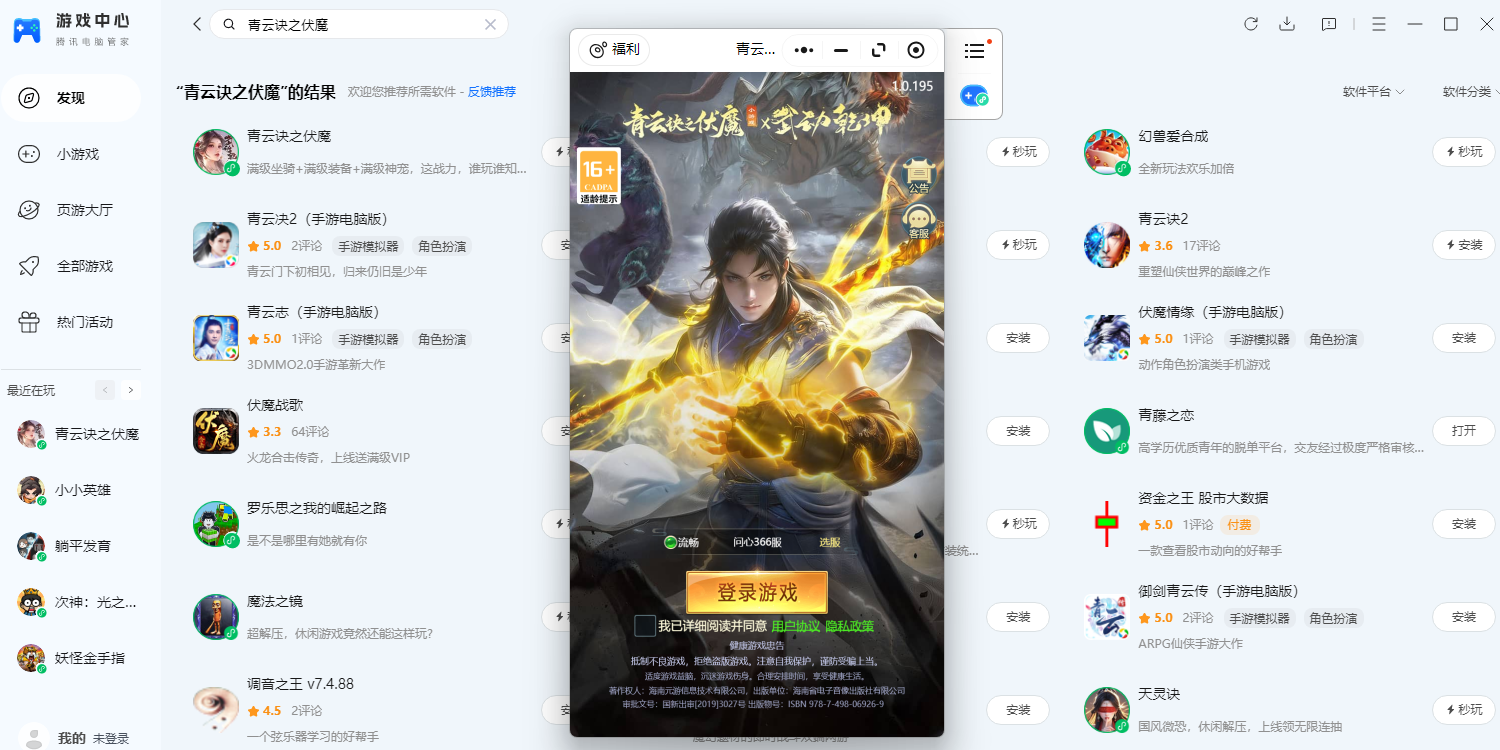This screenshot has width=1500, height=750.
Task: Install 御剑青云传（手游电脑版）
Action: tap(1464, 617)
